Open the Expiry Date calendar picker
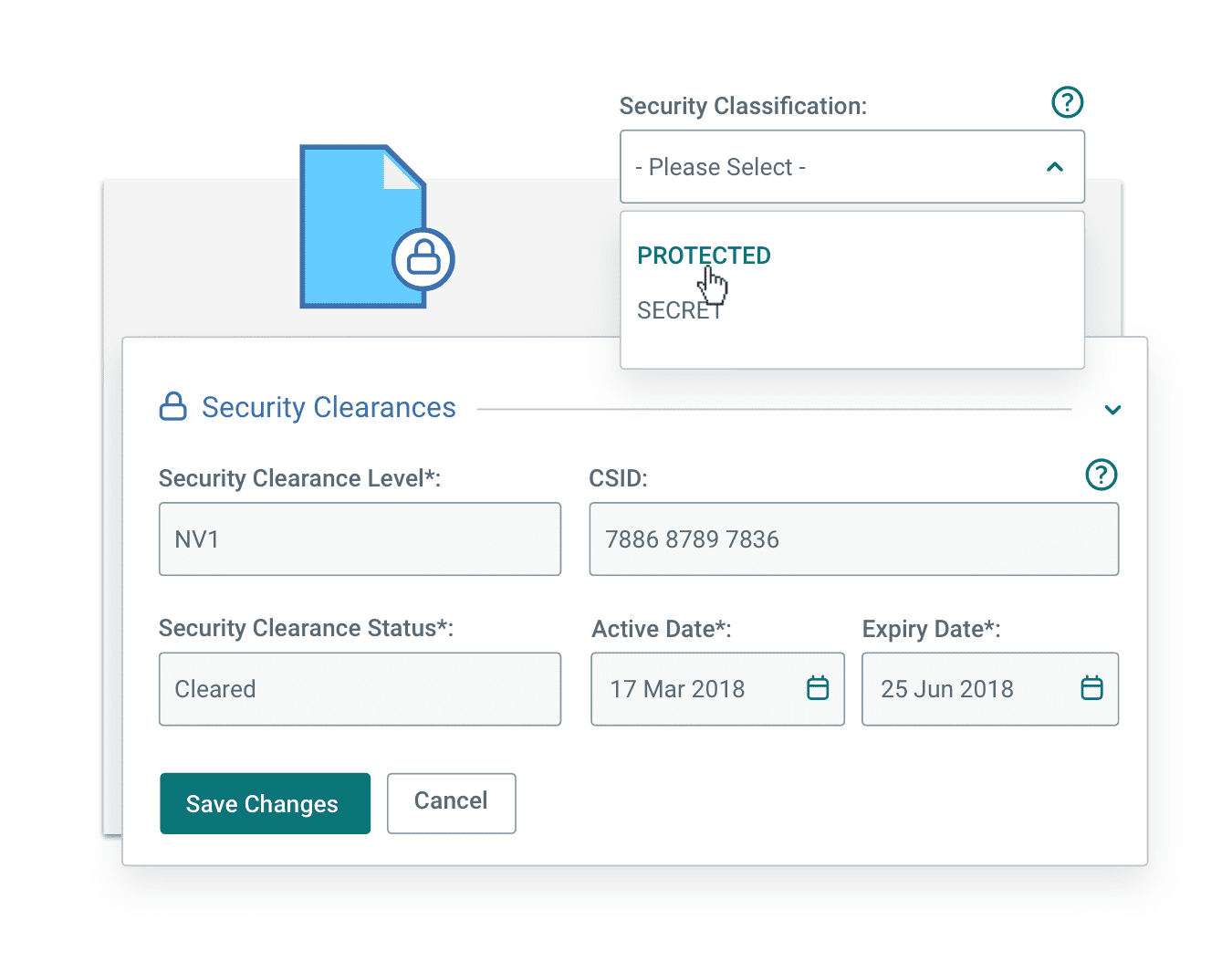This screenshot has height=962, width=1232. click(x=1091, y=688)
